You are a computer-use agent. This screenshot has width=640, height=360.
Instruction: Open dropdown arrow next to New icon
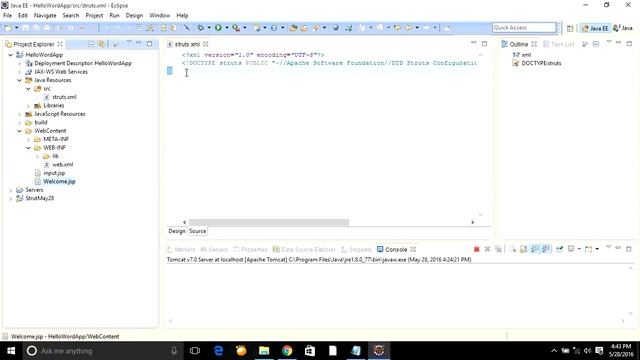16,28
